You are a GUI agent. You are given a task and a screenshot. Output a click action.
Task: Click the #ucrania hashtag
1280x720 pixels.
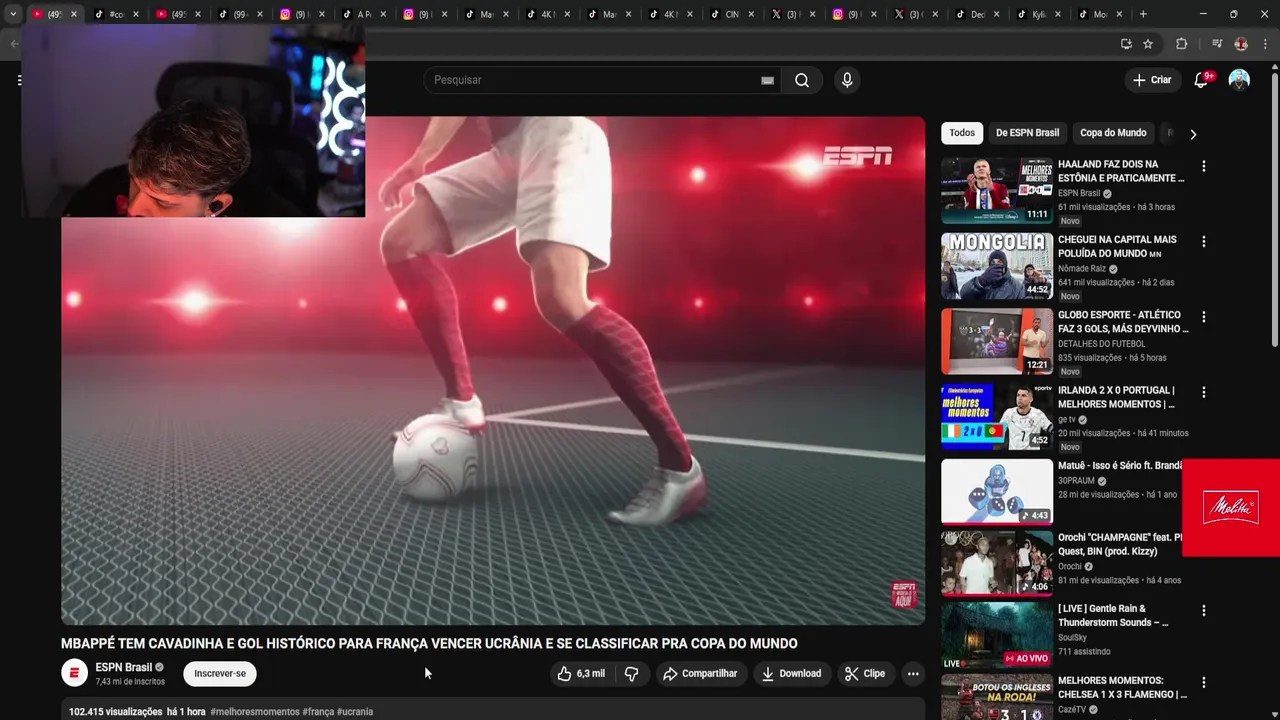(355, 712)
